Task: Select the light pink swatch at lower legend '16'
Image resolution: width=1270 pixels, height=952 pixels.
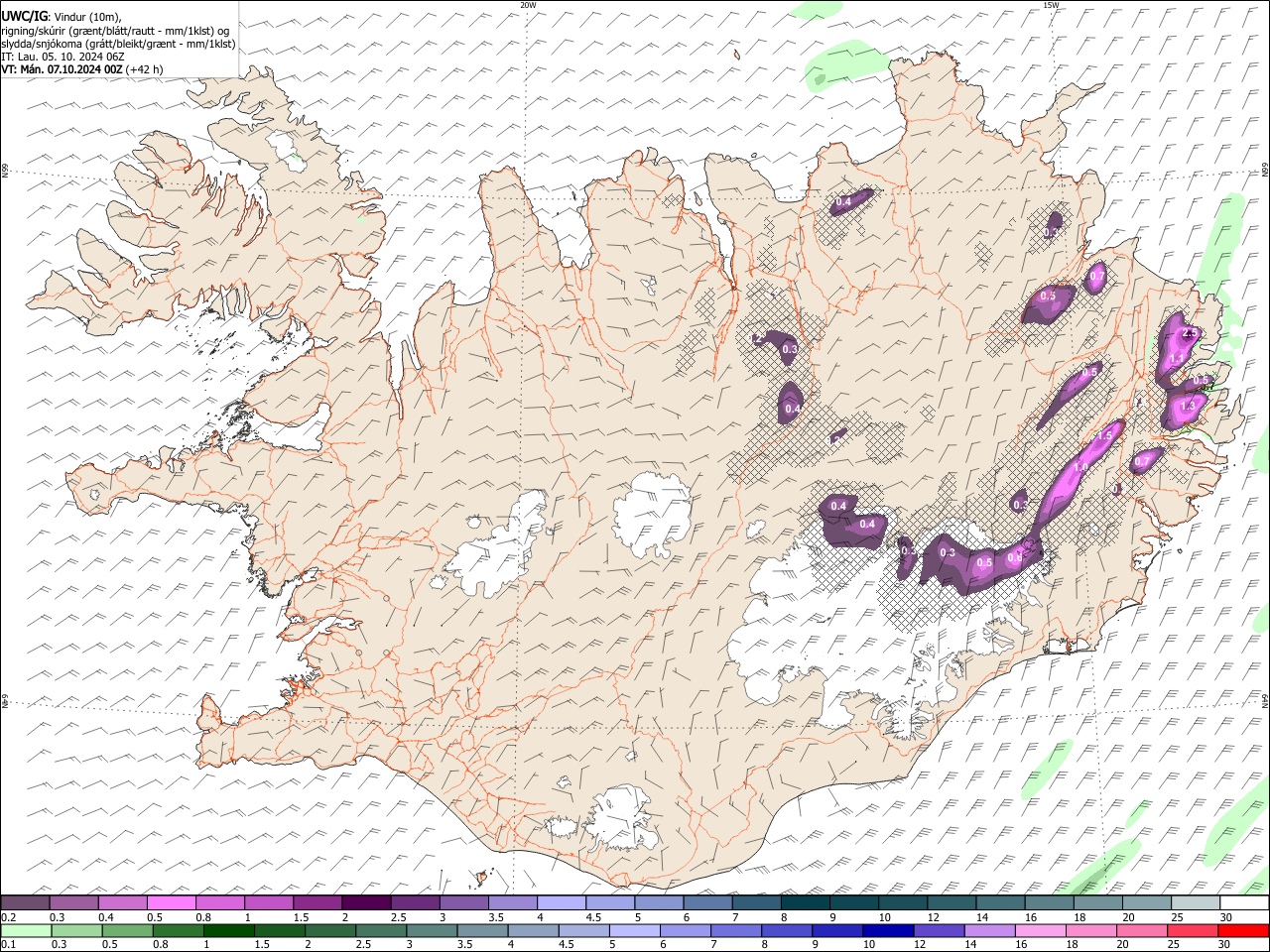Action: (x=1042, y=930)
